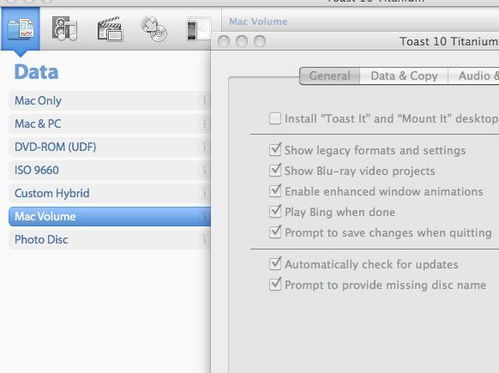
Task: Choose the Custom Hybrid format
Action: pyautogui.click(x=109, y=193)
